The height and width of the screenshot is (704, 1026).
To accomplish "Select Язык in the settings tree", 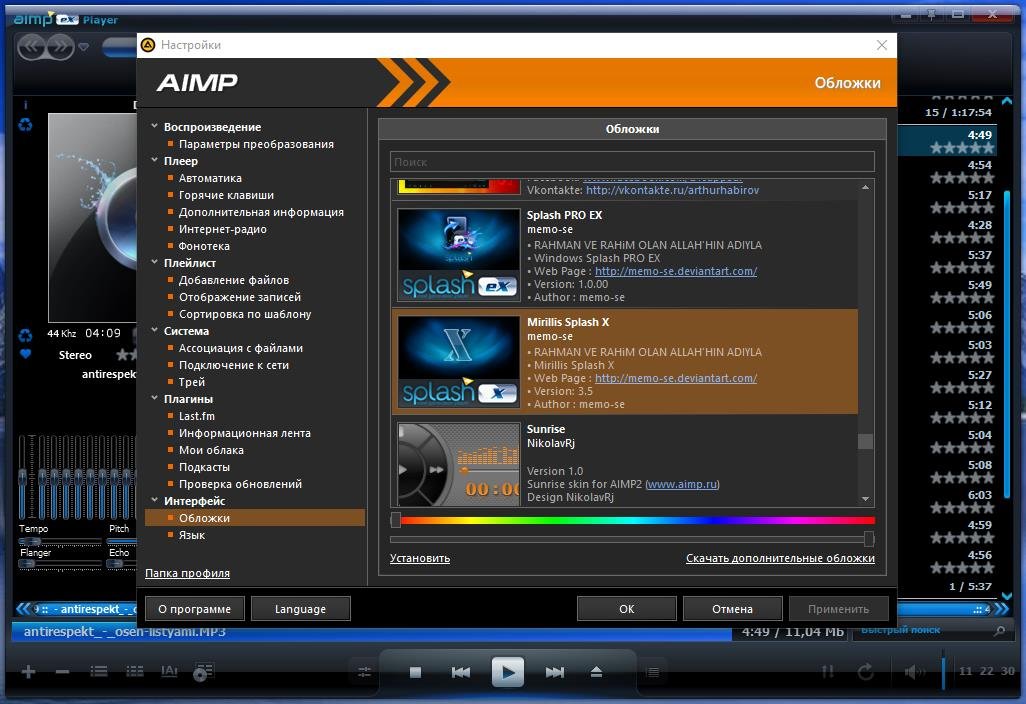I will point(192,535).
